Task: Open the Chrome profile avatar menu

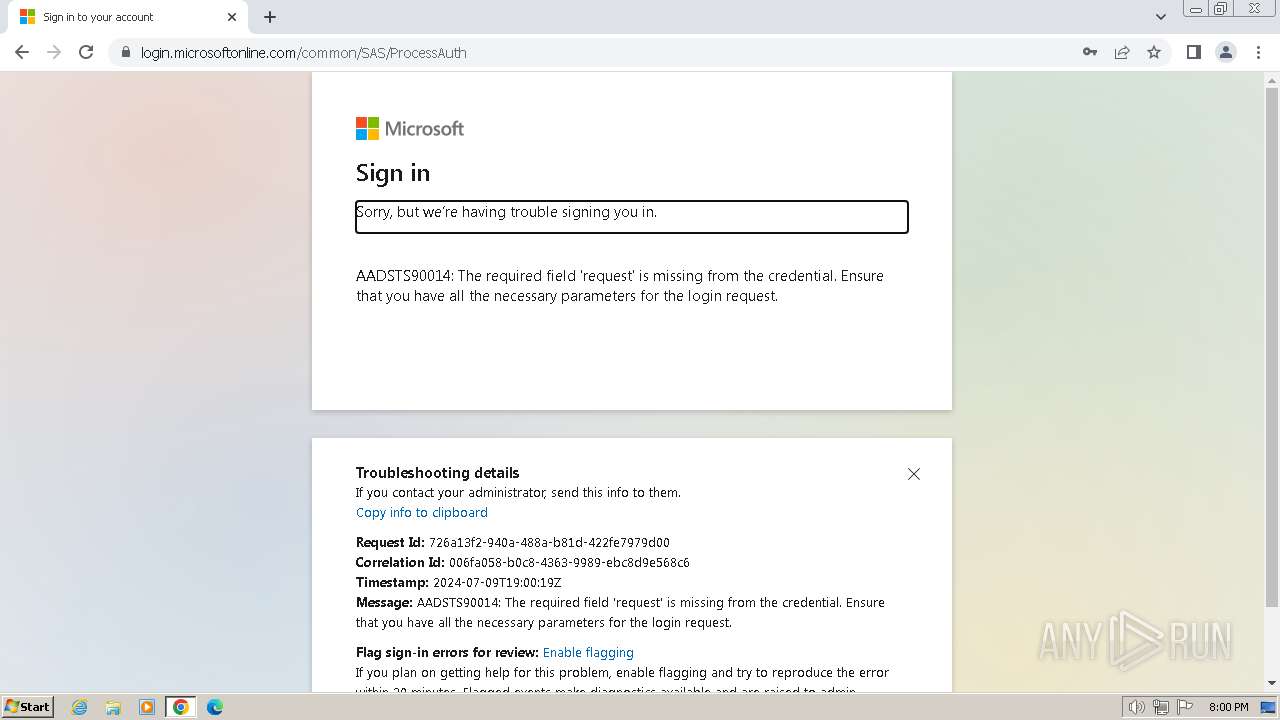Action: coord(1226,52)
